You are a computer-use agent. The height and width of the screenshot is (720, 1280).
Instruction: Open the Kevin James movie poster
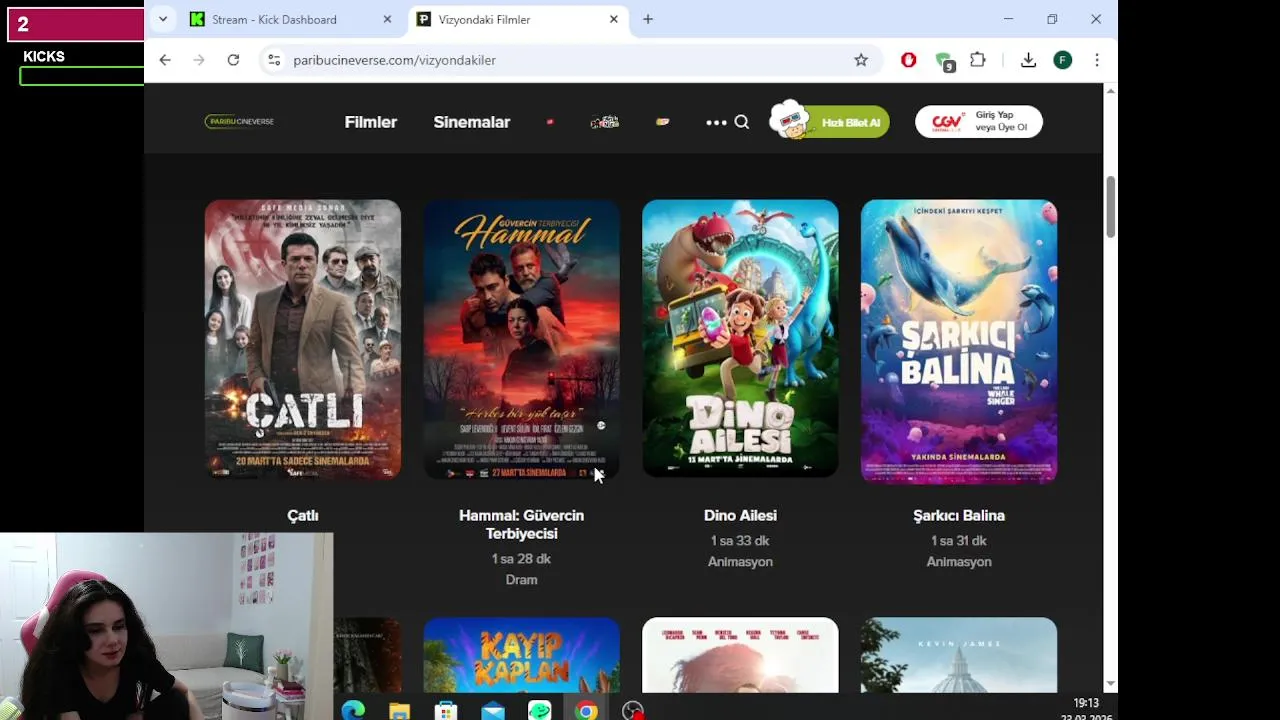pyautogui.click(x=959, y=655)
